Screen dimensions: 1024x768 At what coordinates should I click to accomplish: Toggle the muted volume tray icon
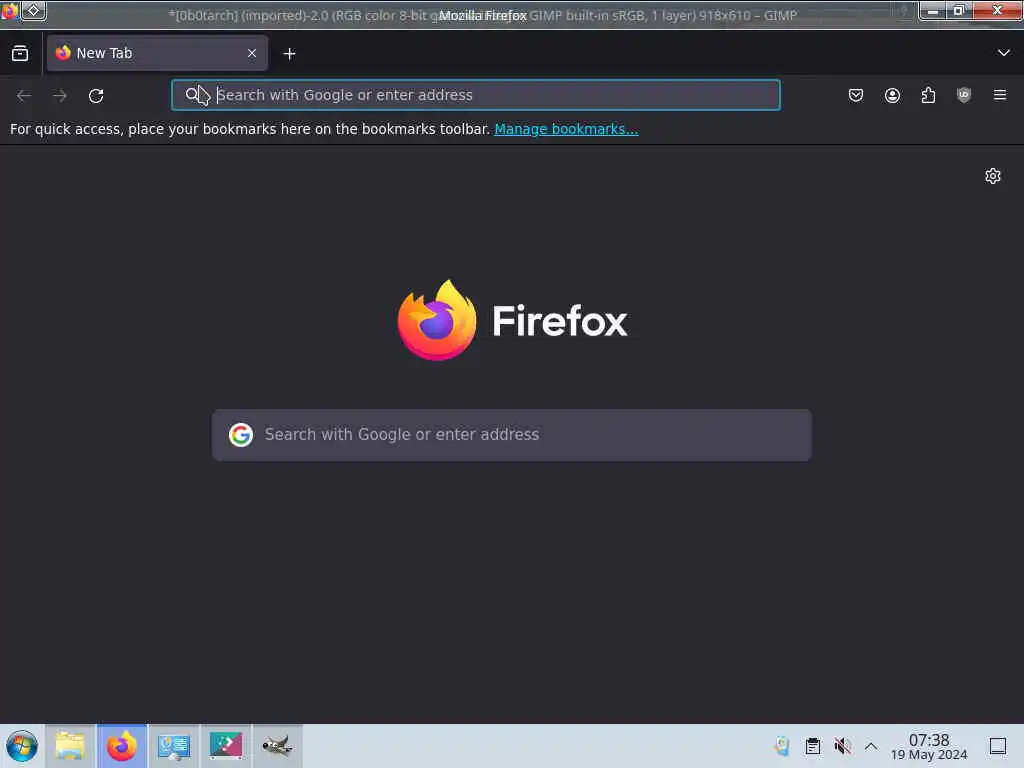click(x=842, y=746)
